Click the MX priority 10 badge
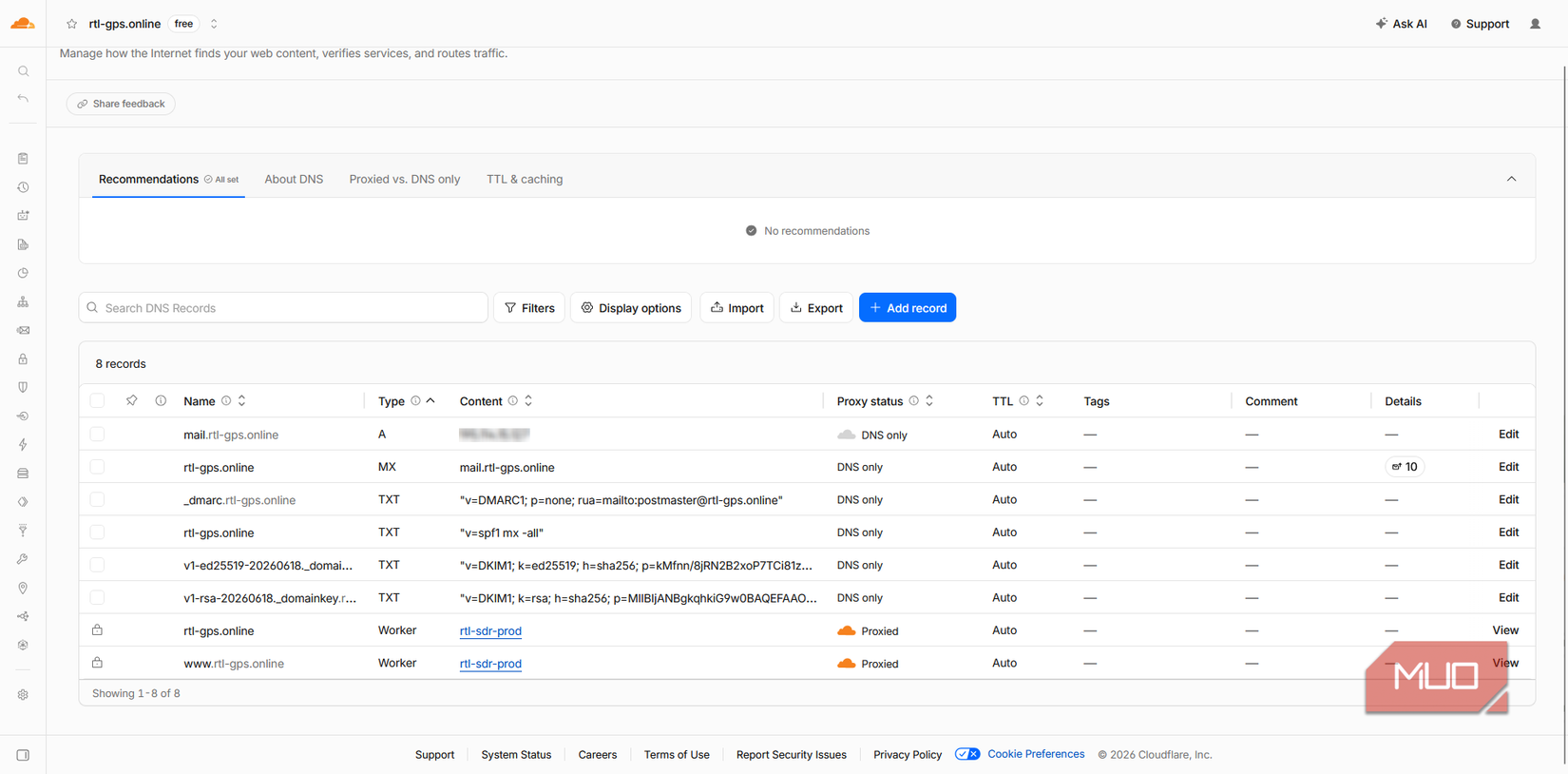Viewport: 1568px width, 774px height. point(1405,467)
